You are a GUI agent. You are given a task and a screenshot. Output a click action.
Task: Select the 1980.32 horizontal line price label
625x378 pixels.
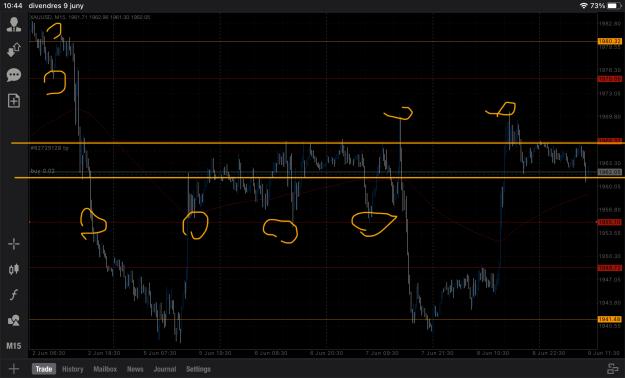click(x=609, y=41)
